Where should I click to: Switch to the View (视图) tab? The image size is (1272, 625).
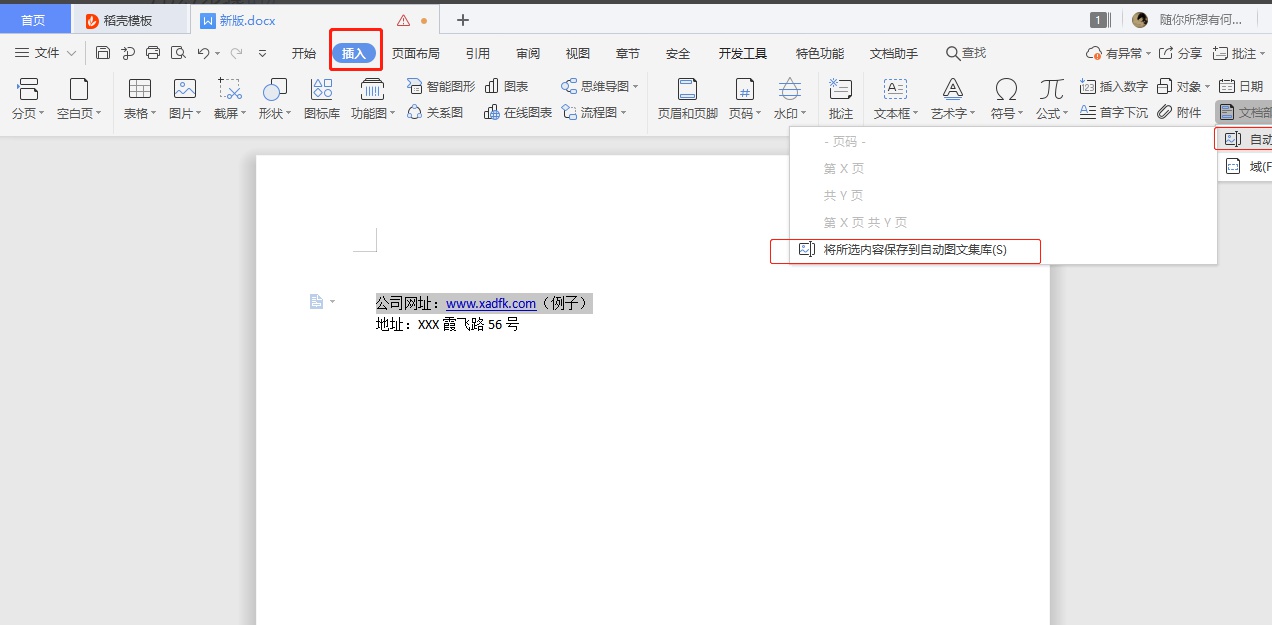click(578, 53)
